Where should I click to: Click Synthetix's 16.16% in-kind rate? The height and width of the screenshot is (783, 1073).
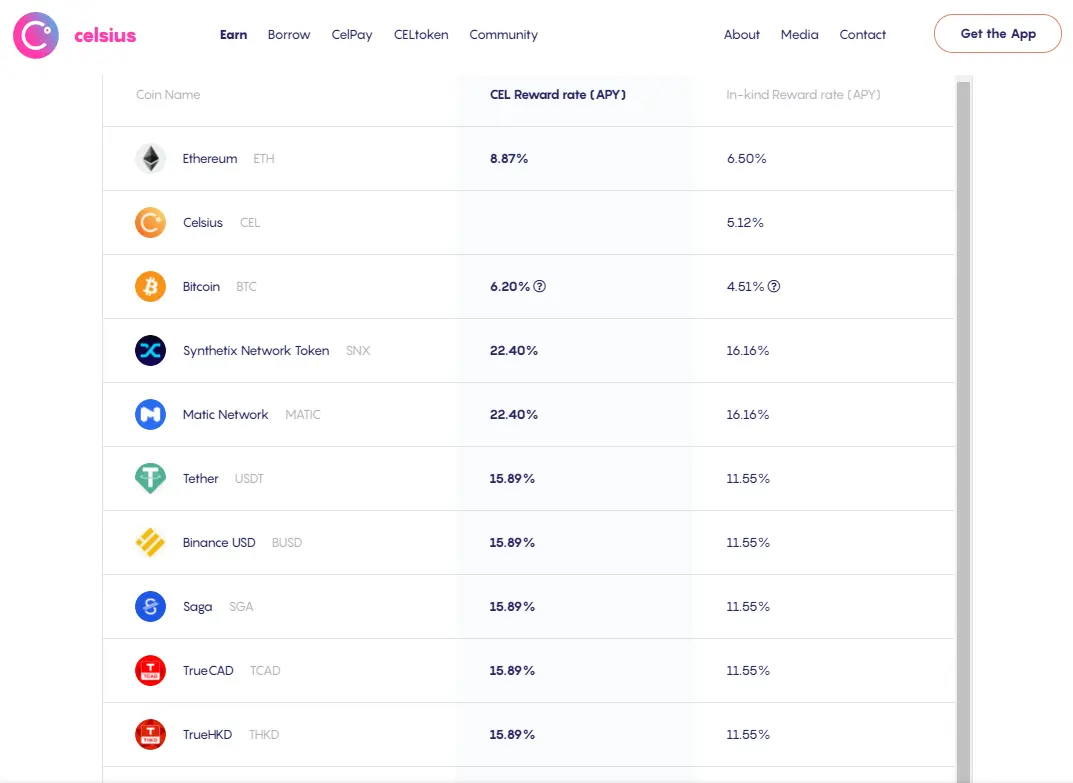pos(748,350)
